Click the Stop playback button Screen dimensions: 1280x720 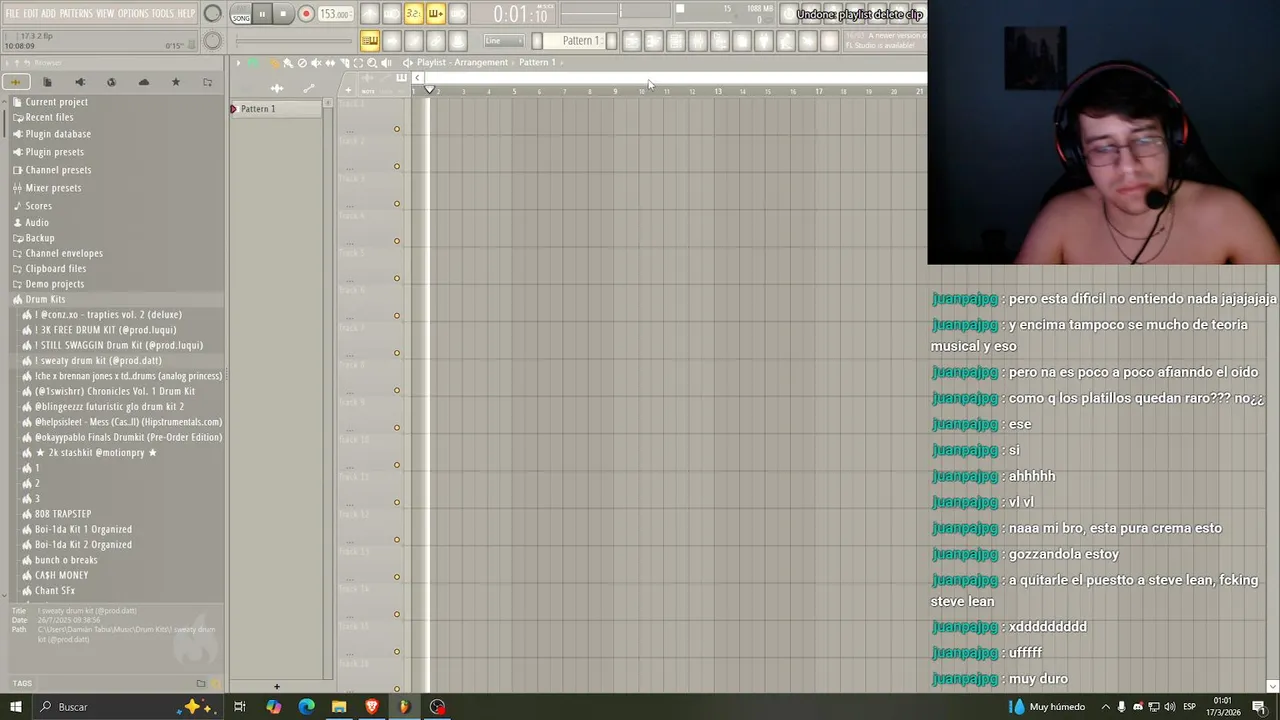pyautogui.click(x=283, y=14)
